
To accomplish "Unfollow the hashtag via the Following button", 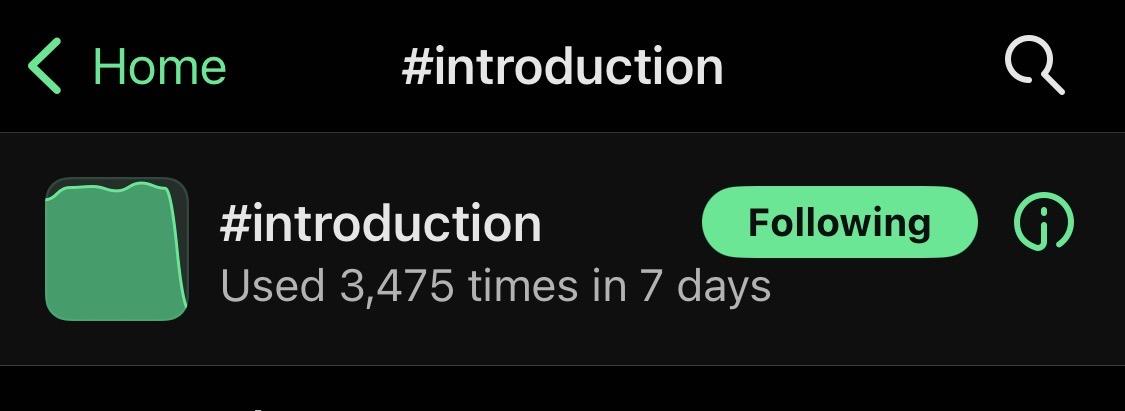I will click(x=839, y=222).
